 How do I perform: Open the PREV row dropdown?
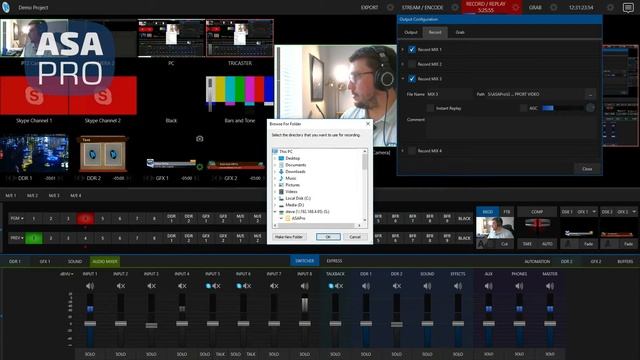(x=17, y=238)
